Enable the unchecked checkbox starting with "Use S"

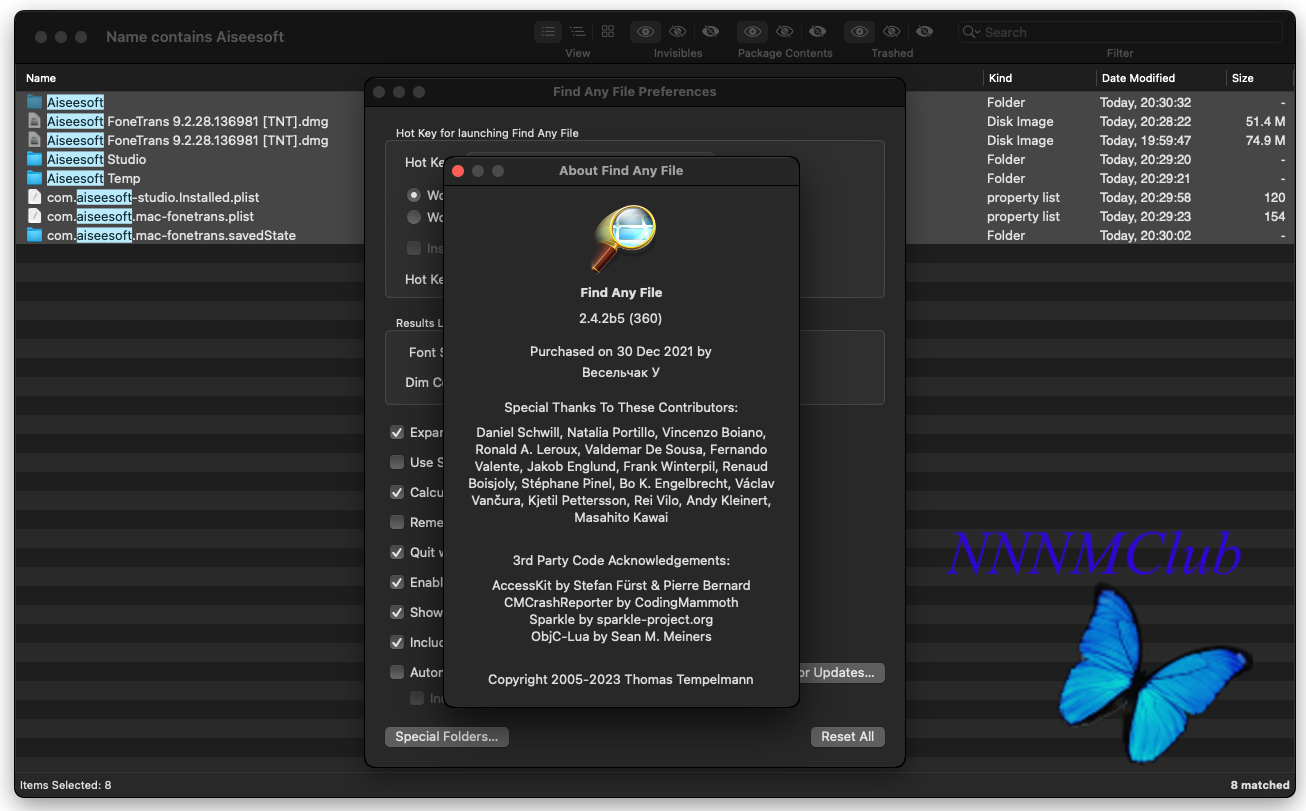pyautogui.click(x=397, y=462)
